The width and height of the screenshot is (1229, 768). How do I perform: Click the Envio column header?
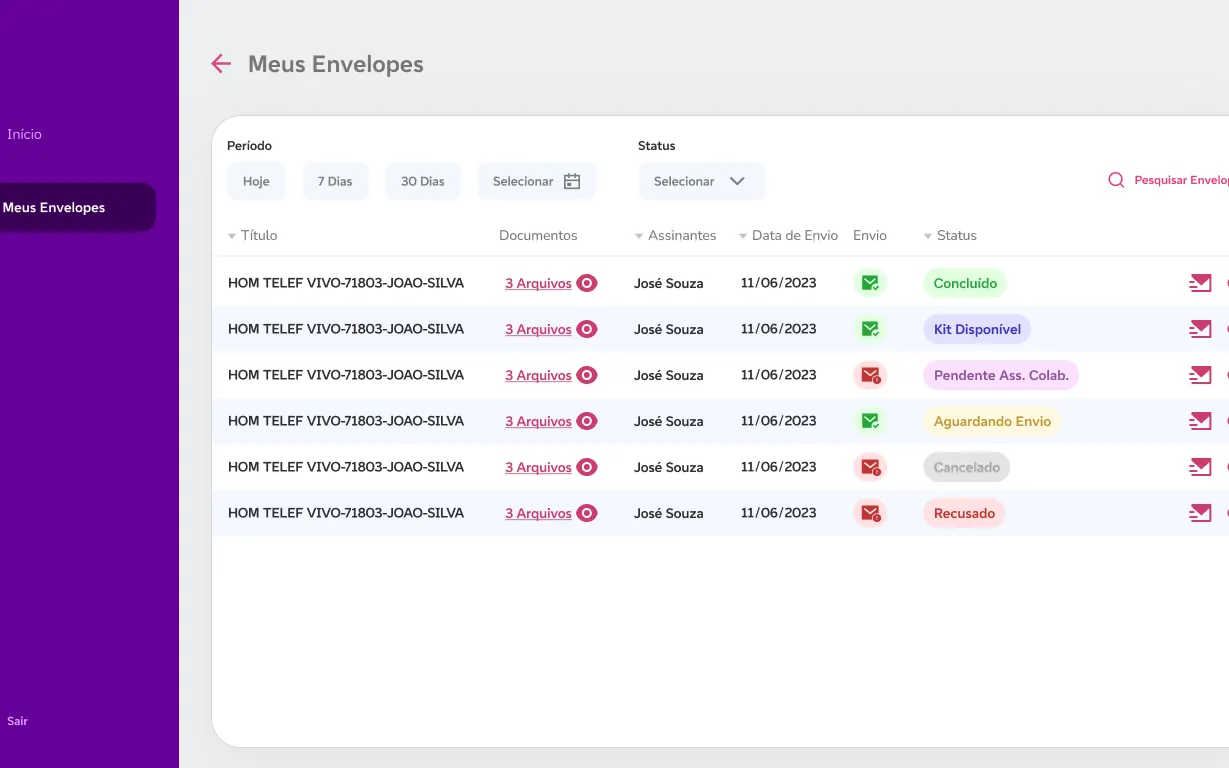coord(870,236)
